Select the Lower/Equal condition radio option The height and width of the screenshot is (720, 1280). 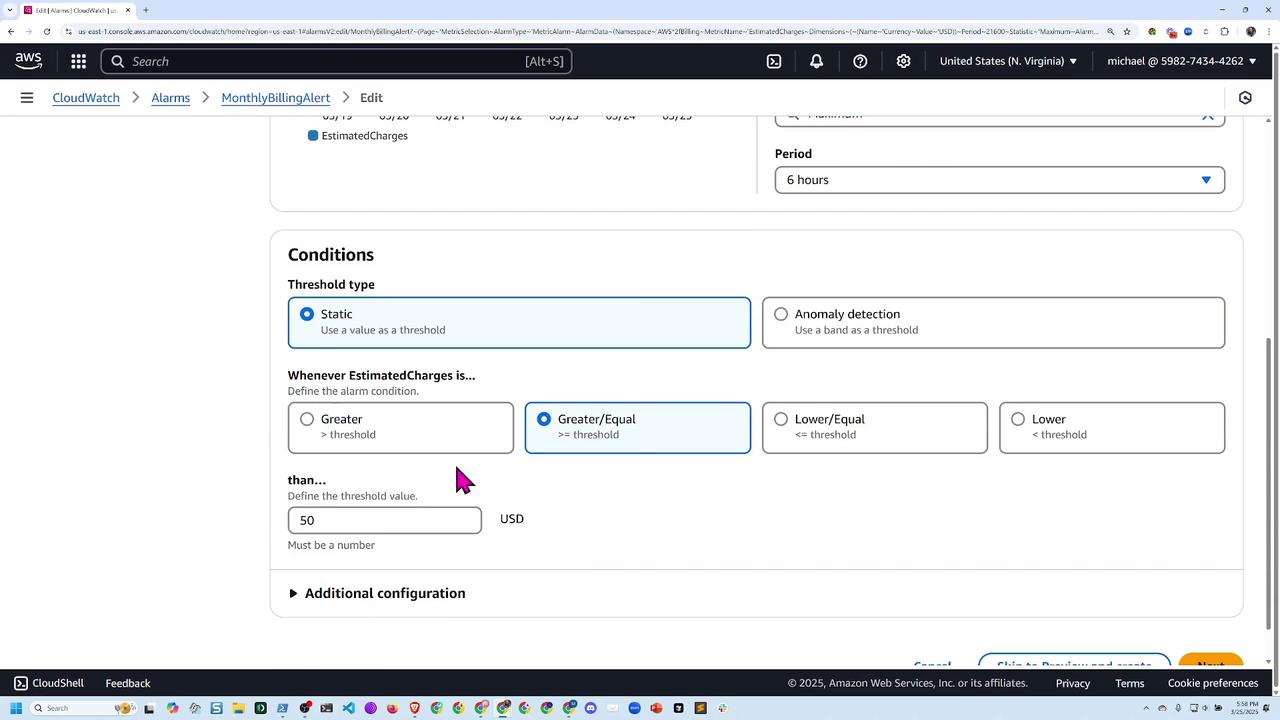click(781, 419)
